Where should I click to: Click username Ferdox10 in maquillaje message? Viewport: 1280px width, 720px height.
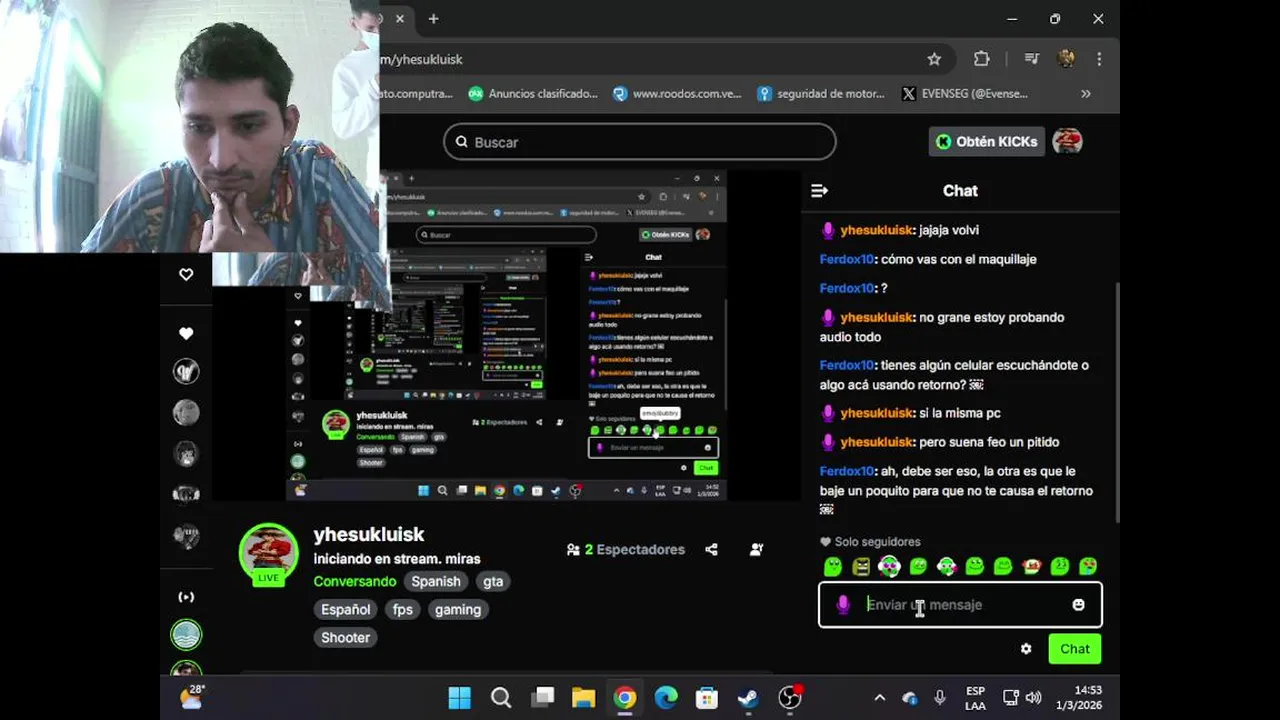coord(847,259)
